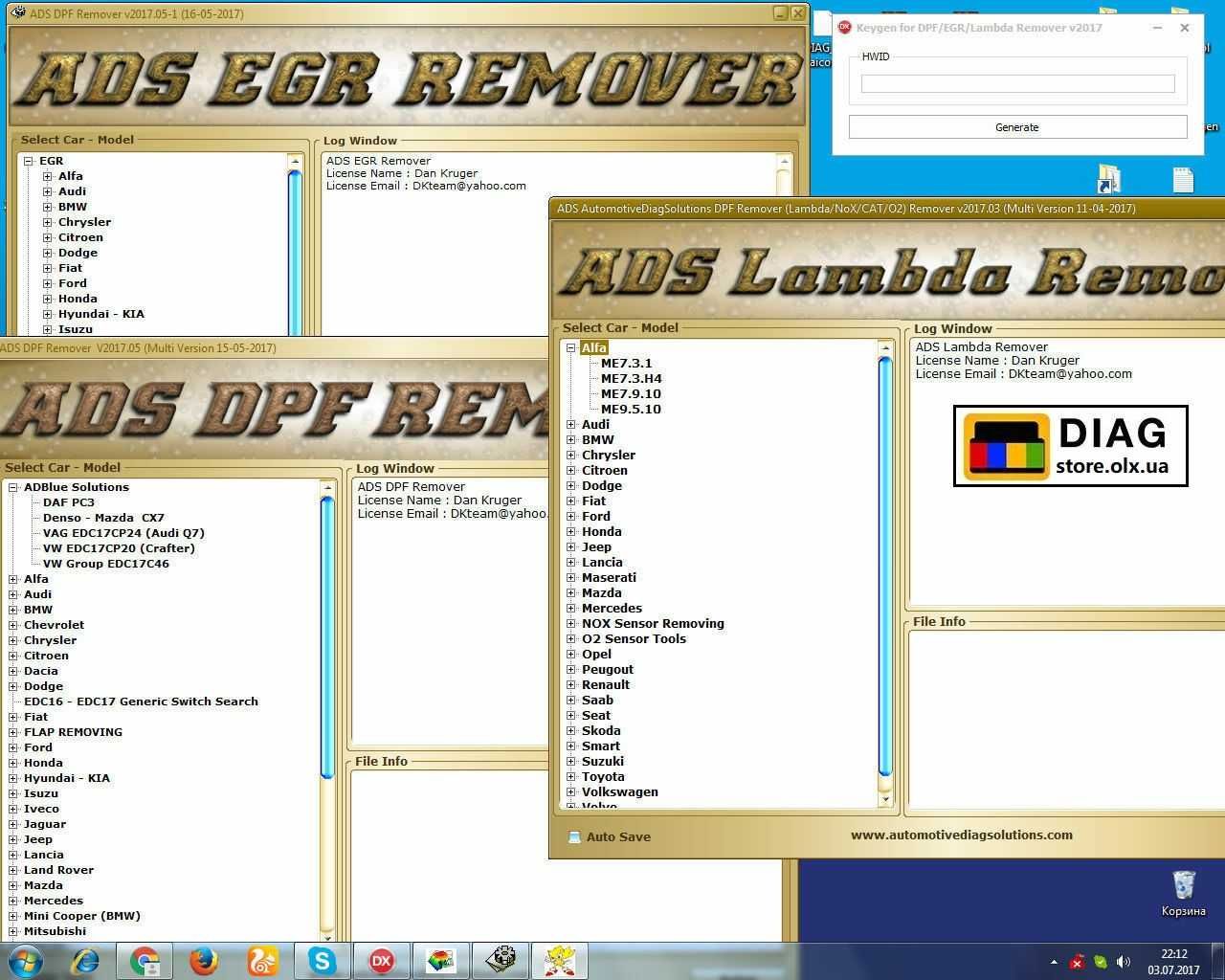This screenshot has height=980, width=1225.
Task: Open the Корзина recycle bin icon
Action: (x=1184, y=893)
